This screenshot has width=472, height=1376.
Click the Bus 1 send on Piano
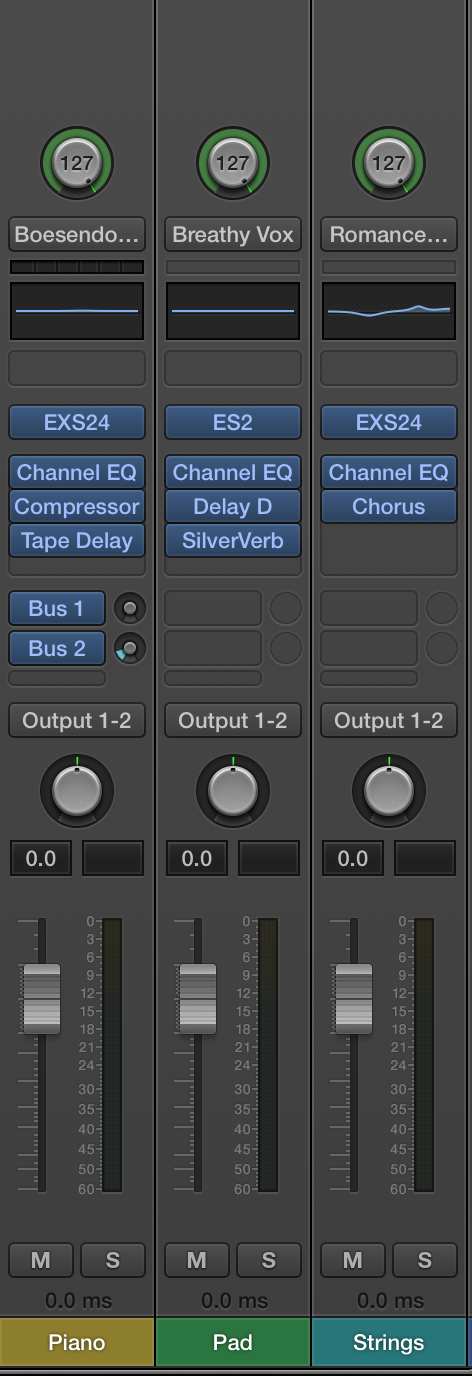point(57,608)
